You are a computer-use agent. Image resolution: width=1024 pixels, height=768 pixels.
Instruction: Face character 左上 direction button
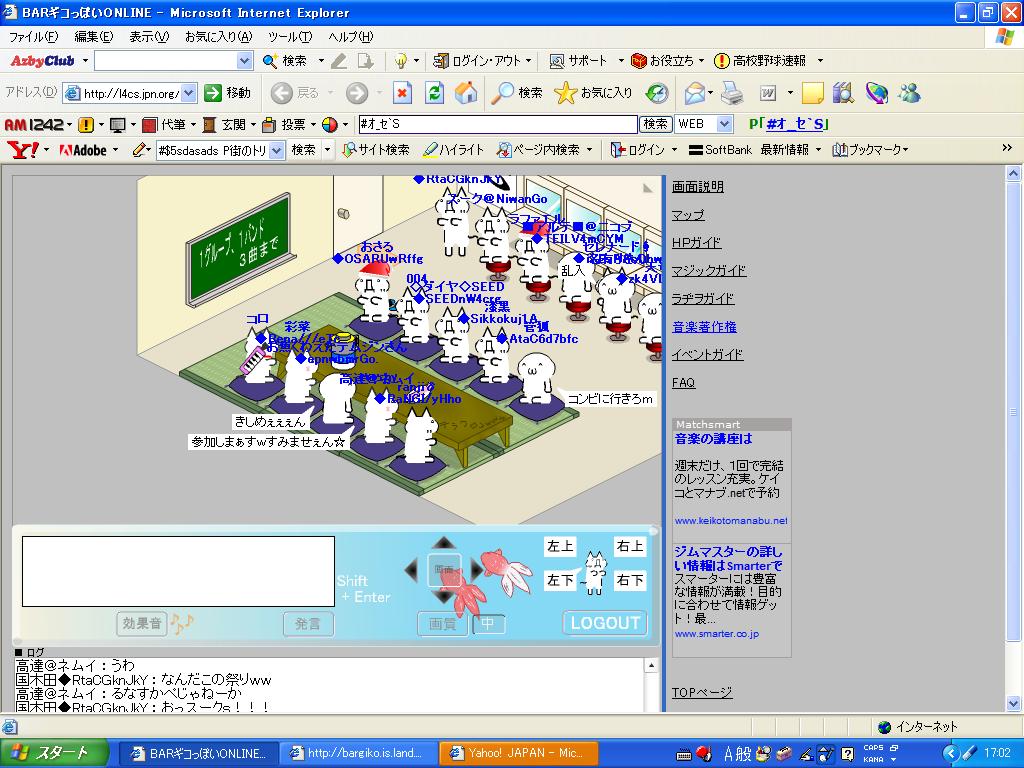(560, 546)
